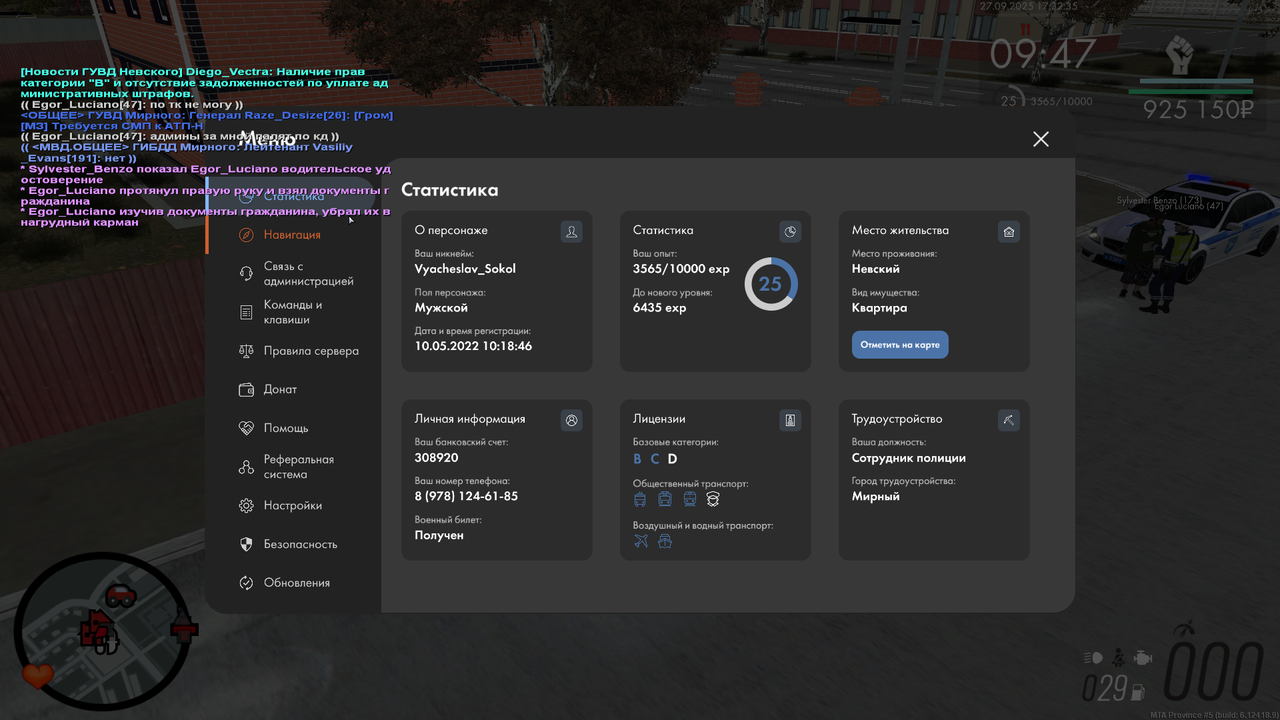This screenshot has width=1280, height=720.
Task: Open Обновления in the sidebar
Action: (x=245, y=582)
